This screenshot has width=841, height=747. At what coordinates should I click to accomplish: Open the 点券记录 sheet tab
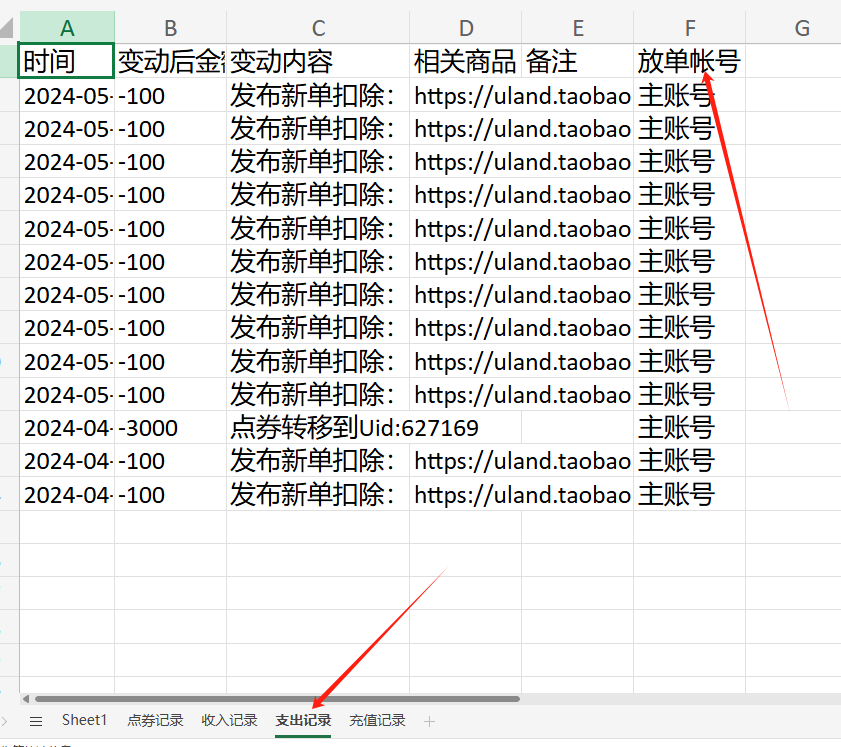coord(155,720)
